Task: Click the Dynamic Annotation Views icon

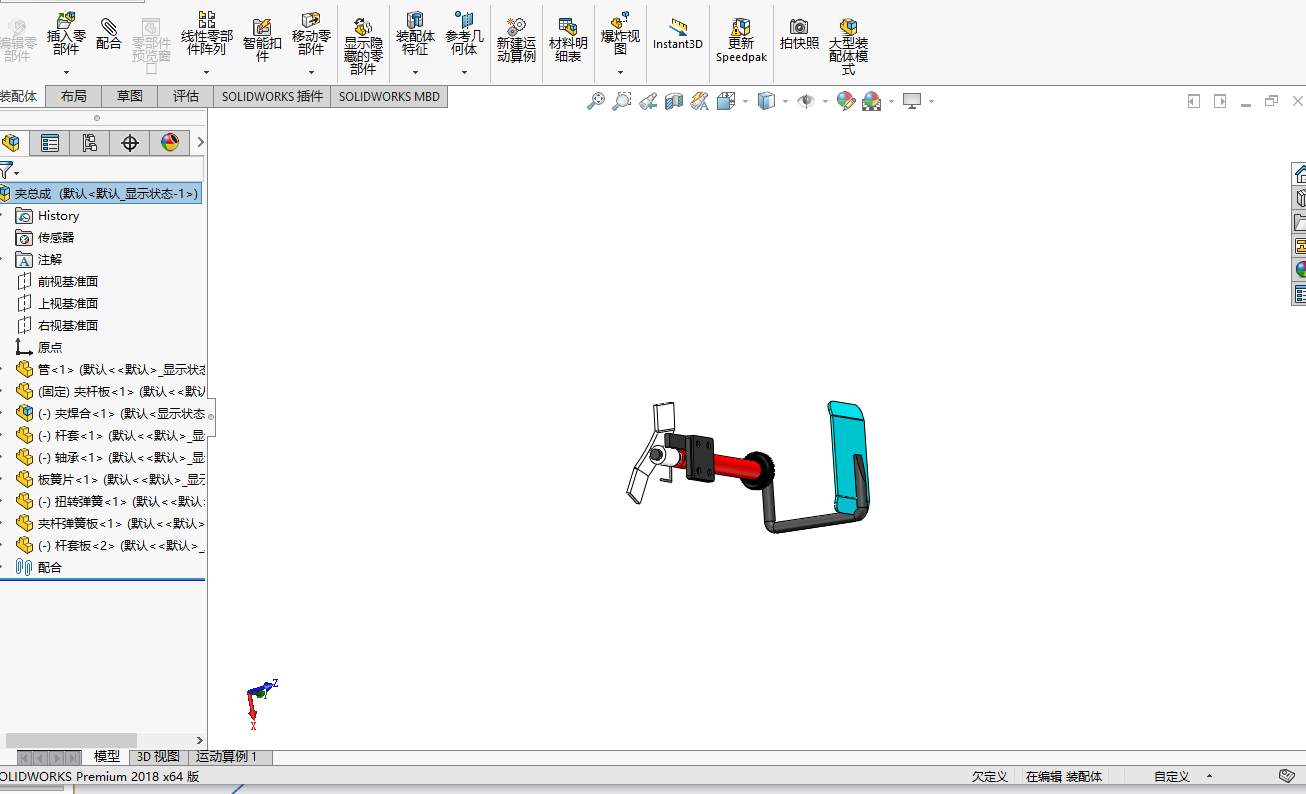Action: (x=700, y=101)
